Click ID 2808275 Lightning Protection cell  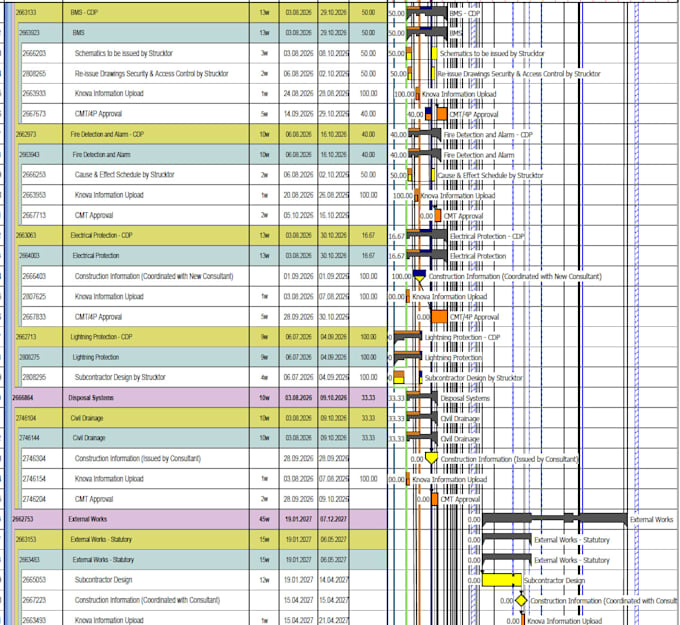[x=41, y=357]
